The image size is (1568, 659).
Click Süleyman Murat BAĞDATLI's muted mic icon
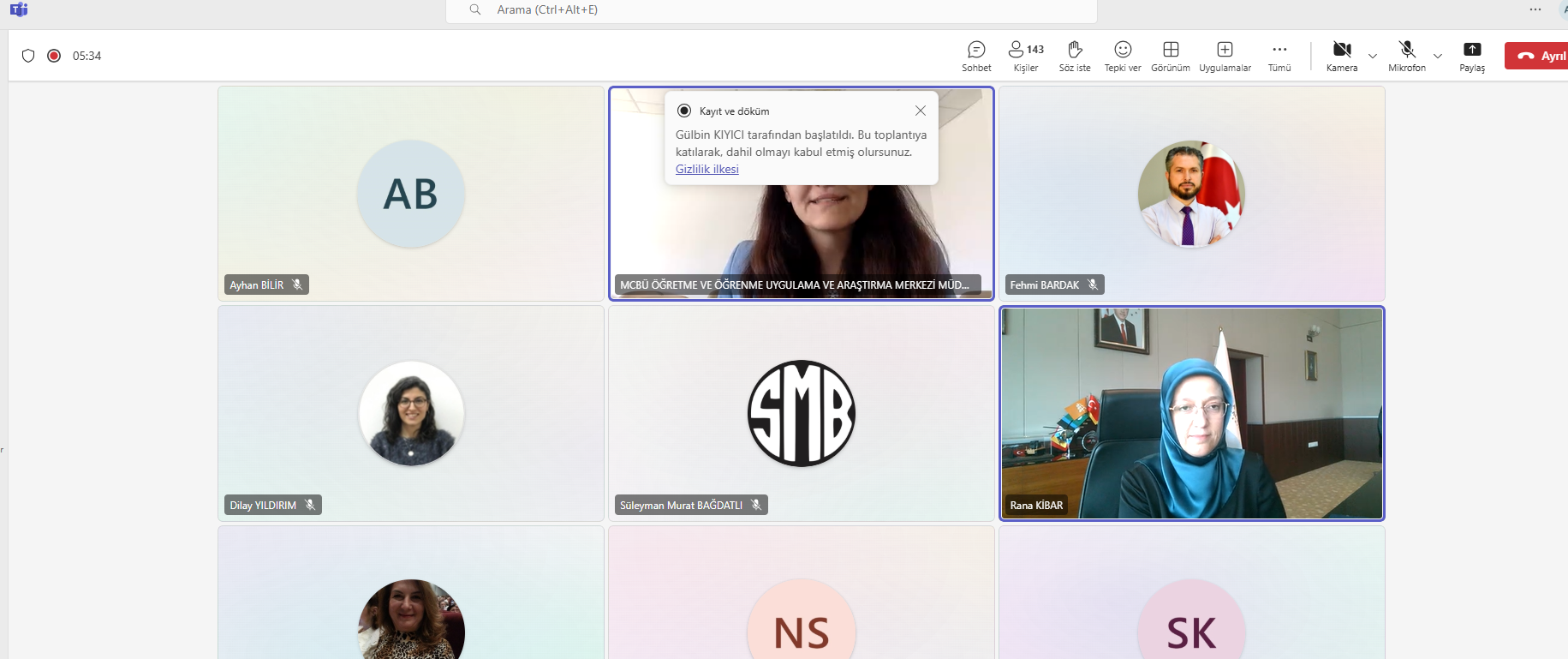coord(756,505)
